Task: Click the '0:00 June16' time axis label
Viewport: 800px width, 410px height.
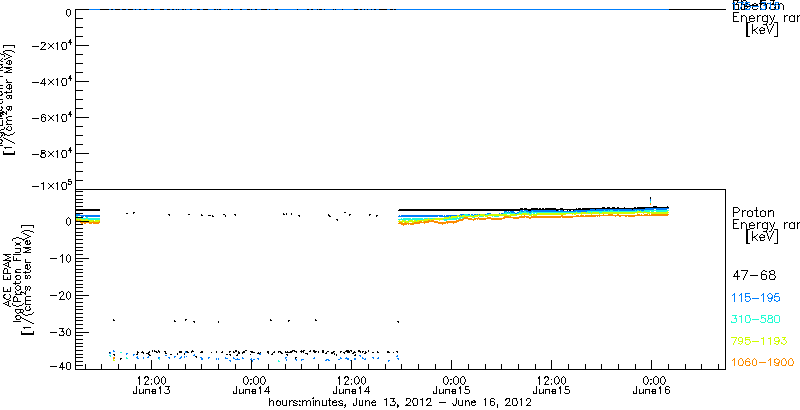Action: (652, 385)
